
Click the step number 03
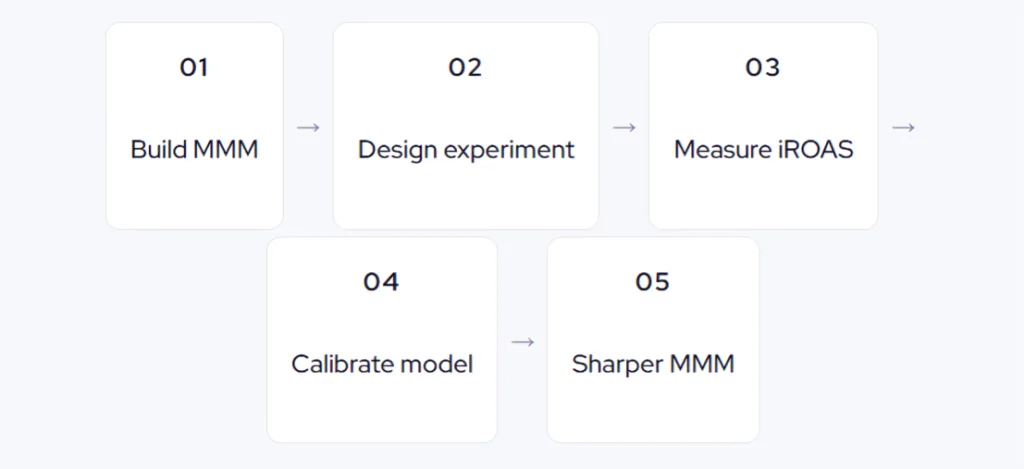pyautogui.click(x=763, y=68)
